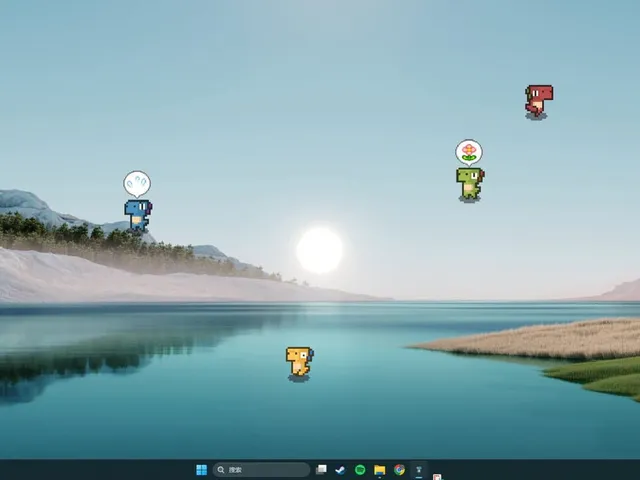
Task: Click the taskbar search box
Action: [x=261, y=470]
